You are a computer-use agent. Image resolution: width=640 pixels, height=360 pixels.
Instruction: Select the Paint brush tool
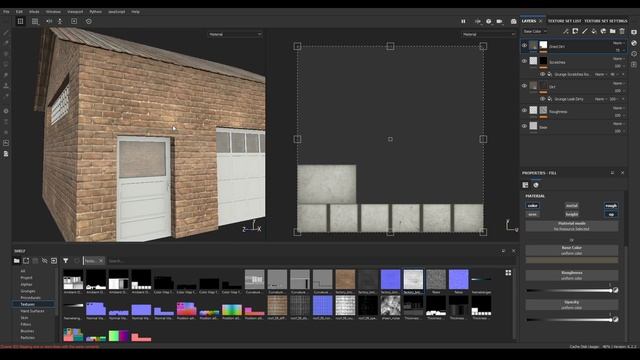(x=6, y=33)
